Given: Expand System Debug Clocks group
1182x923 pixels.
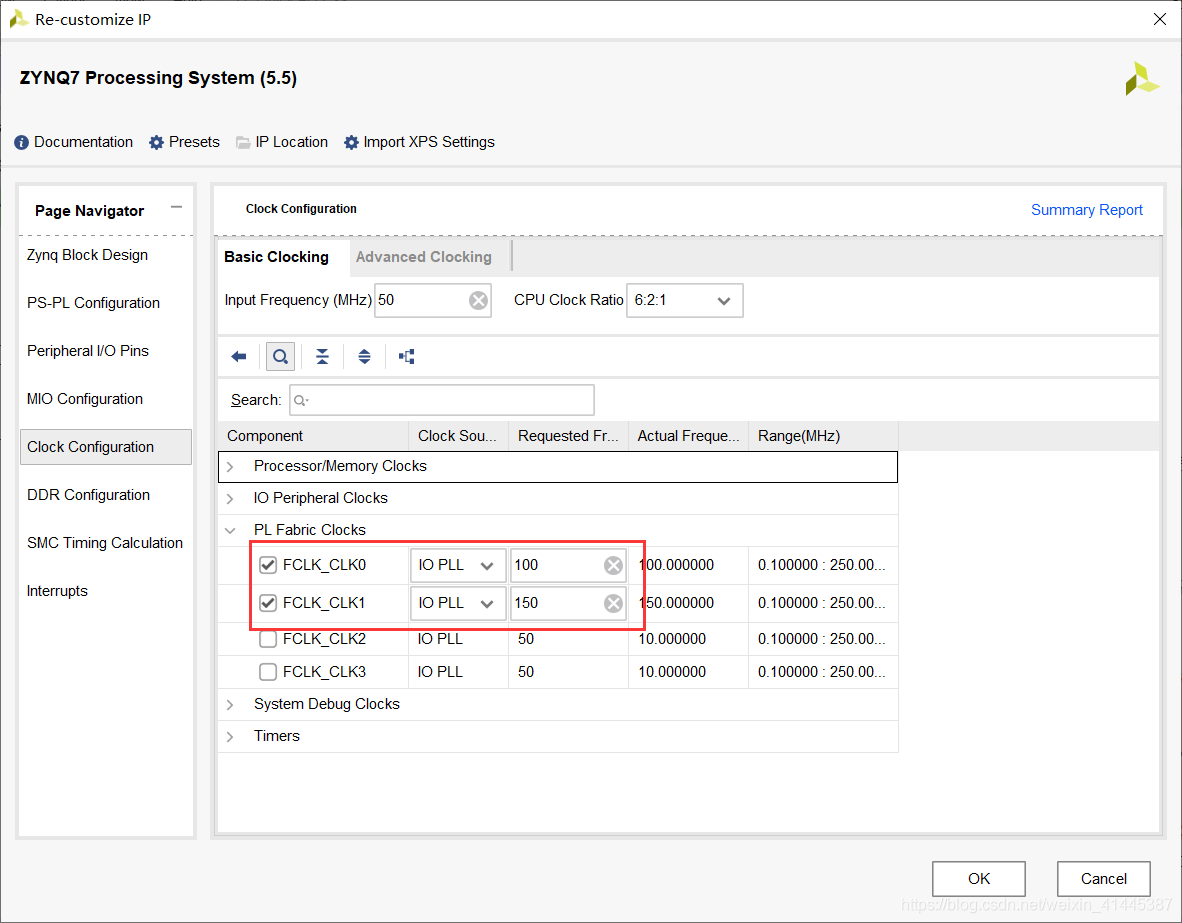Looking at the screenshot, I should [x=231, y=704].
